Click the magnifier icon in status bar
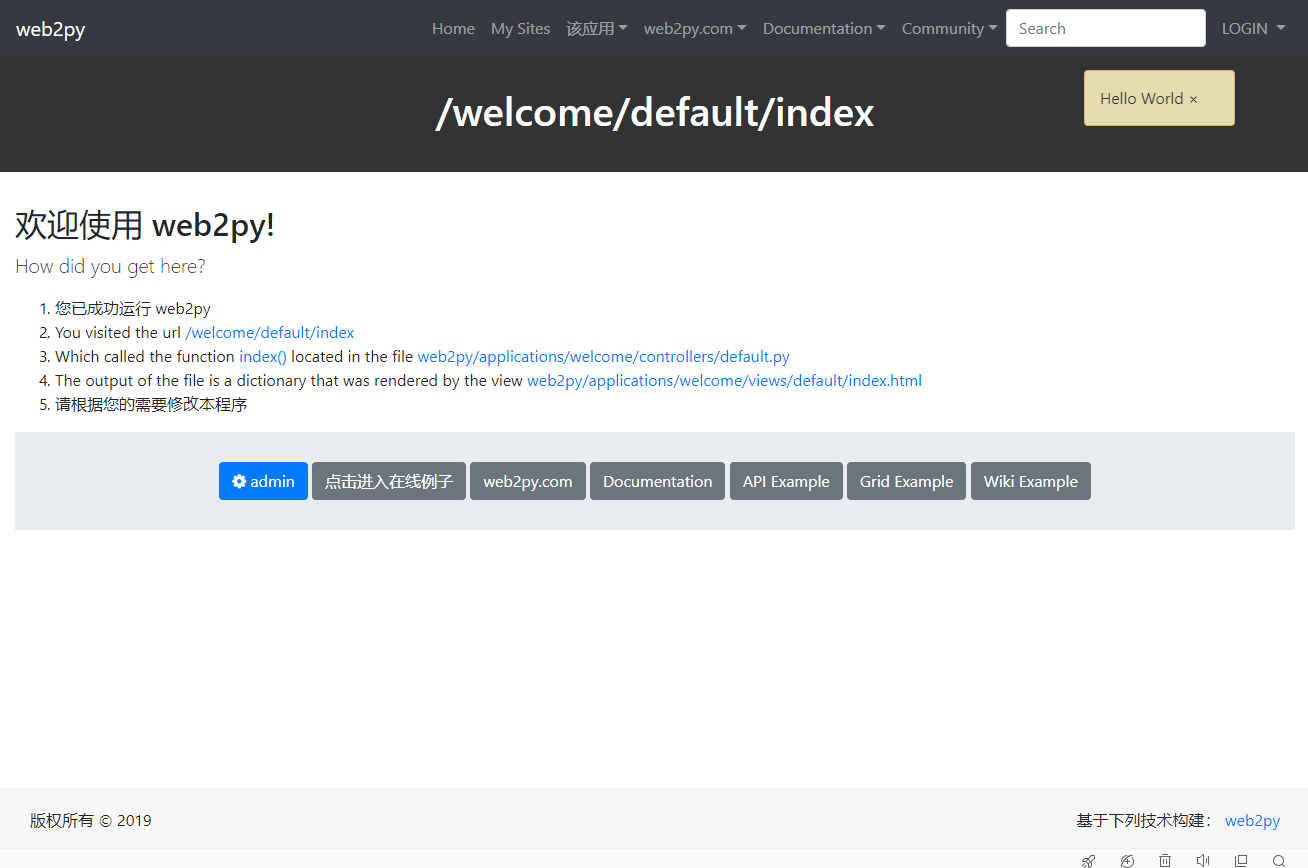Viewport: 1308px width, 868px height. coord(1279,860)
